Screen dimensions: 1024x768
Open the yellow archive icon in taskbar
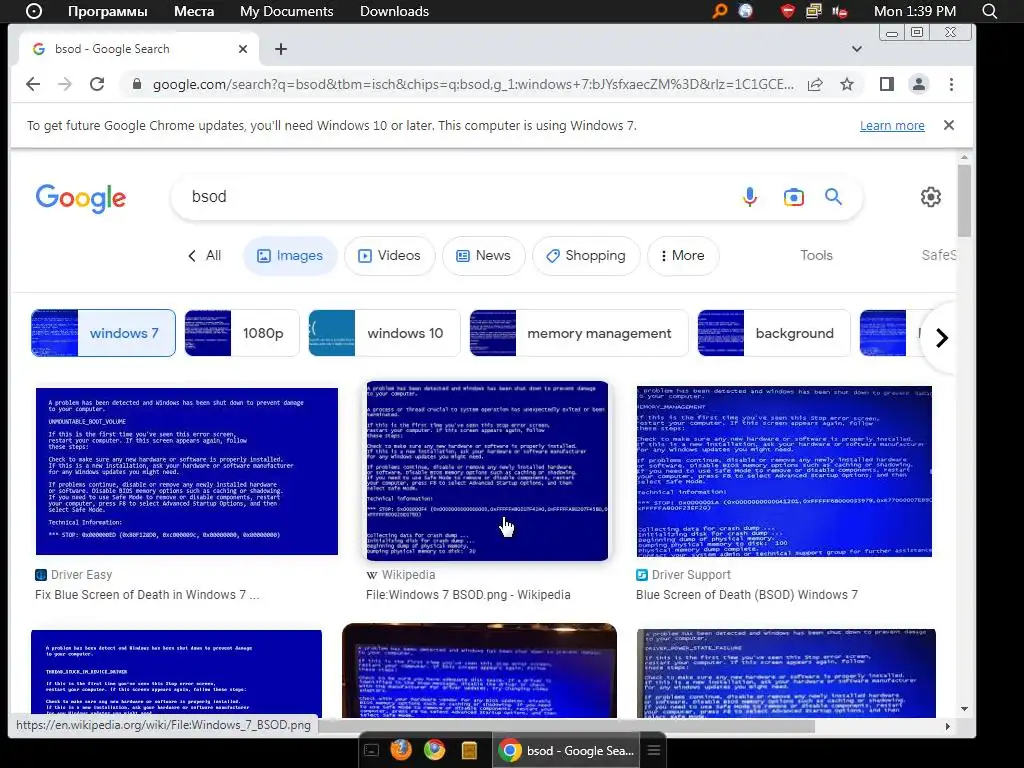point(469,750)
